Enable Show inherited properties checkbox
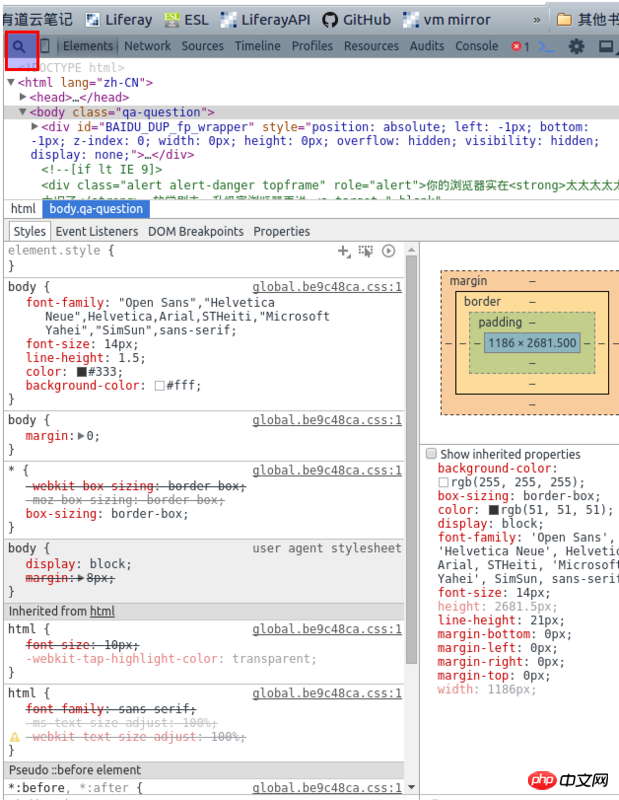619x800 pixels. tap(430, 454)
